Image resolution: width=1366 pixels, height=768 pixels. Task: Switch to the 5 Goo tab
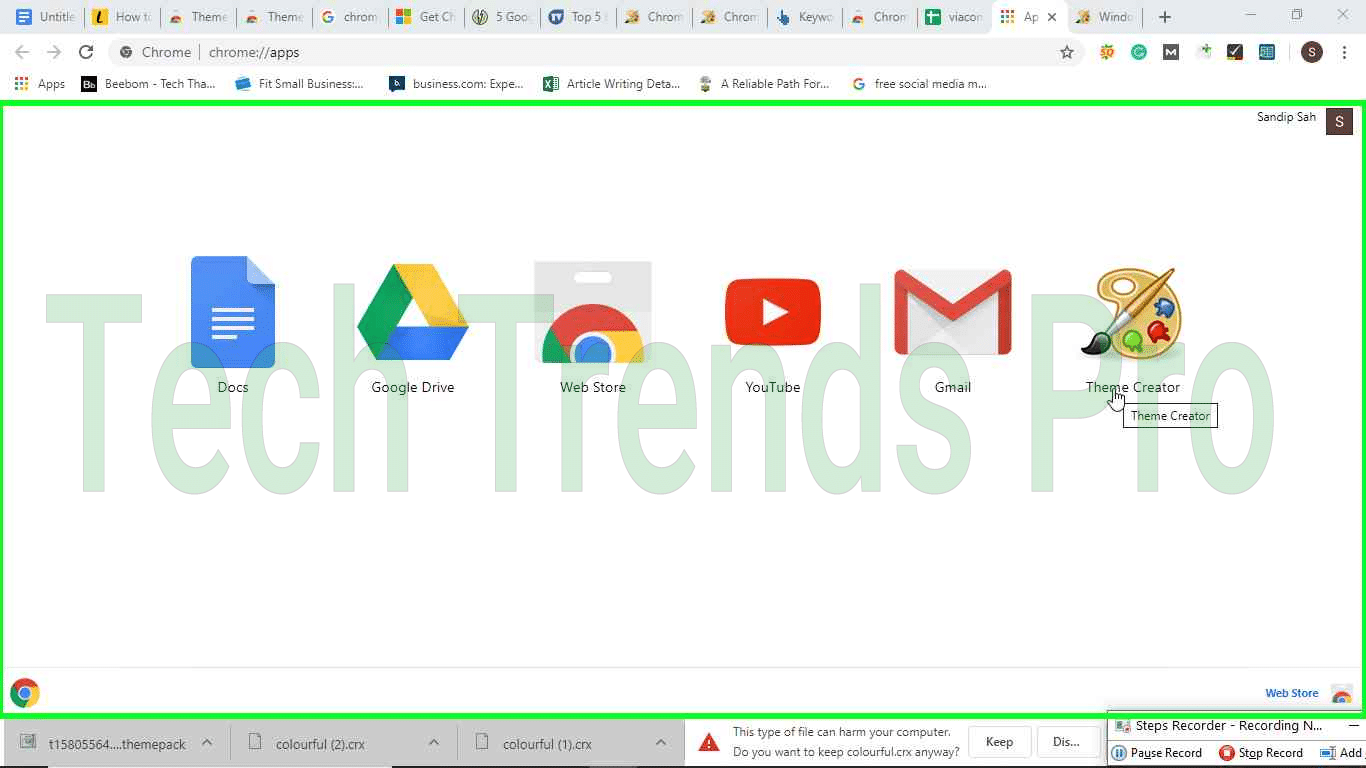point(502,17)
